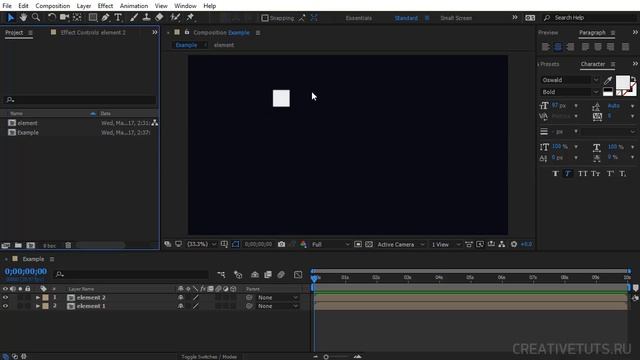The image size is (640, 360).
Task: Open the Animation menu
Action: (134, 6)
